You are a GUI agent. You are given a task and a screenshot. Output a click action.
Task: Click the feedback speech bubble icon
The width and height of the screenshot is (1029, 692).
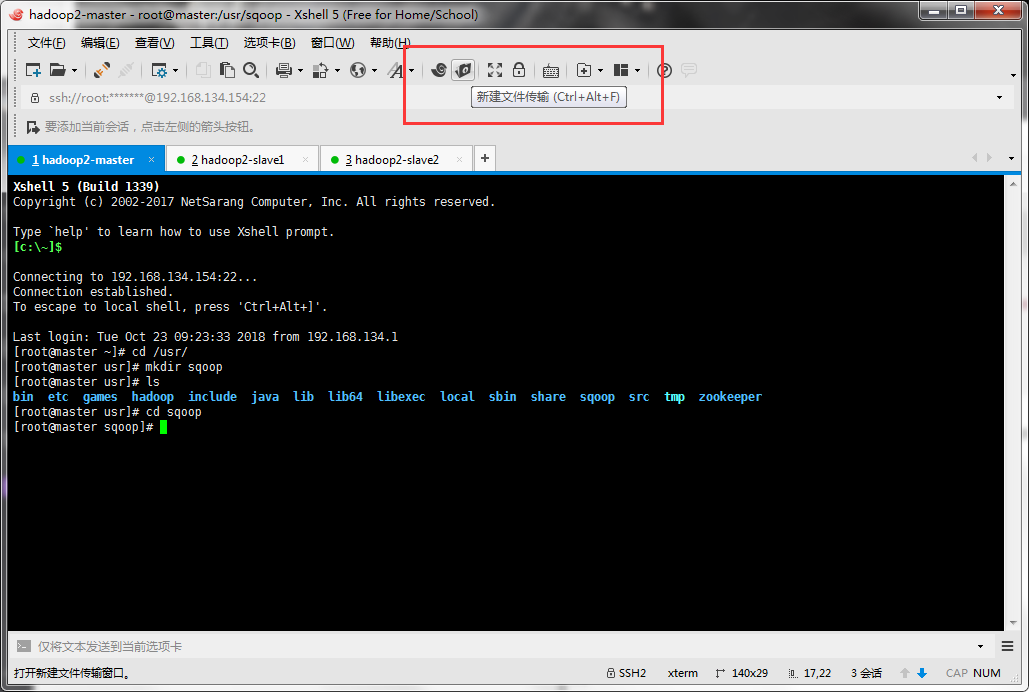click(688, 70)
